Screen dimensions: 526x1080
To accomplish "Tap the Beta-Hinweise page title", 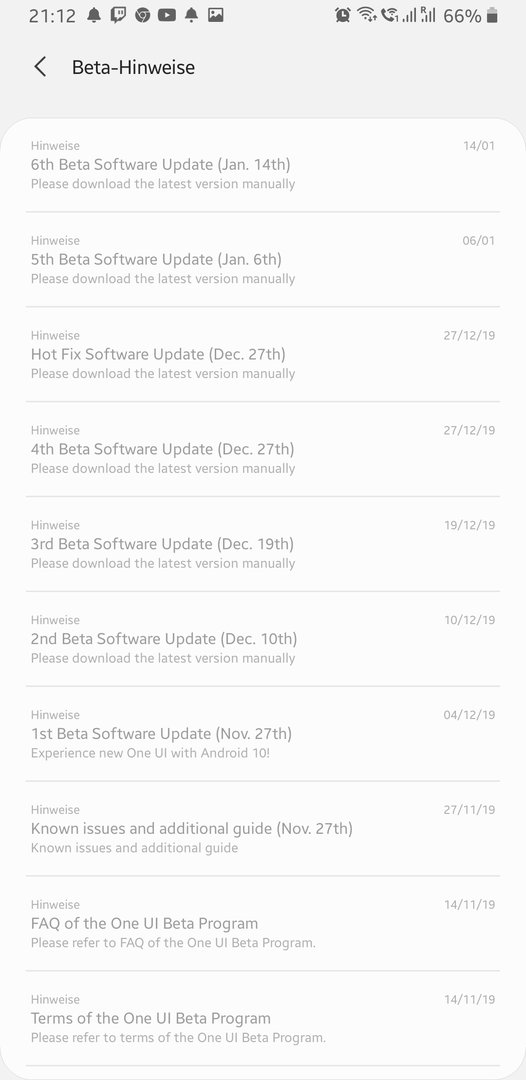I will pos(134,68).
